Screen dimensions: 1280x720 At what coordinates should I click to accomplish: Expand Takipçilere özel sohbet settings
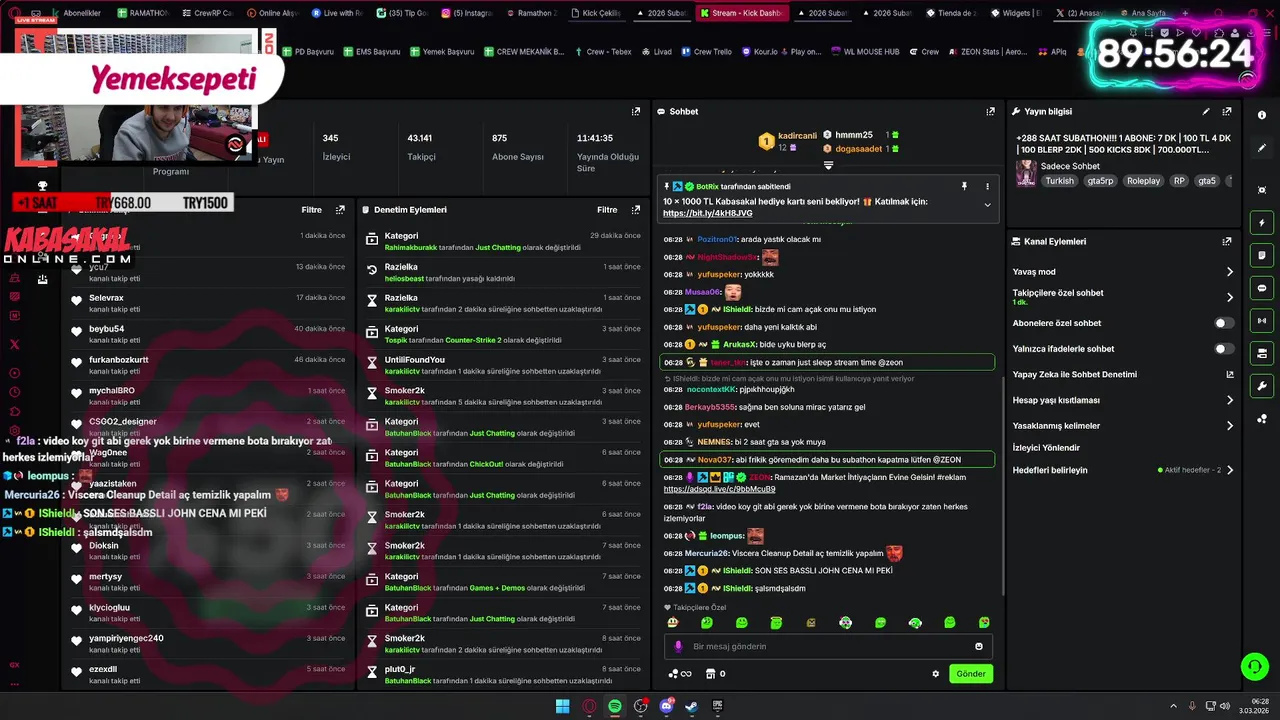click(1230, 297)
